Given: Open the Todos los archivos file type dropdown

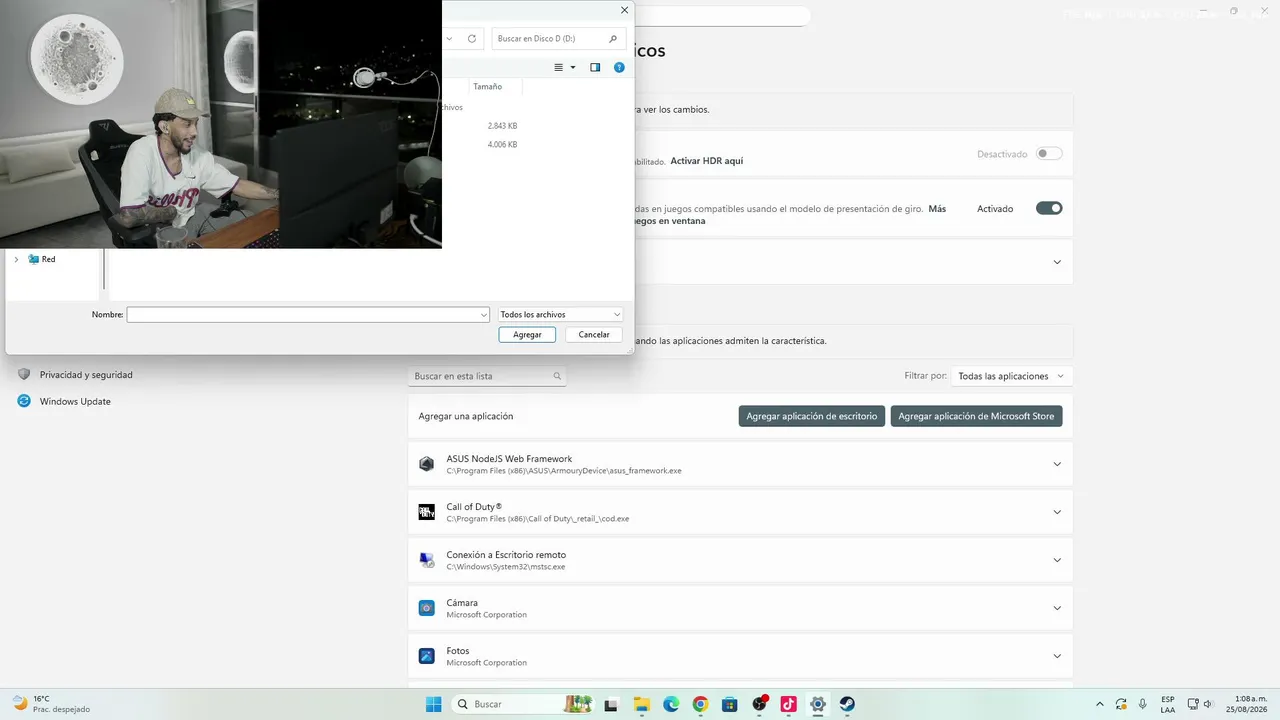Looking at the screenshot, I should pos(560,314).
